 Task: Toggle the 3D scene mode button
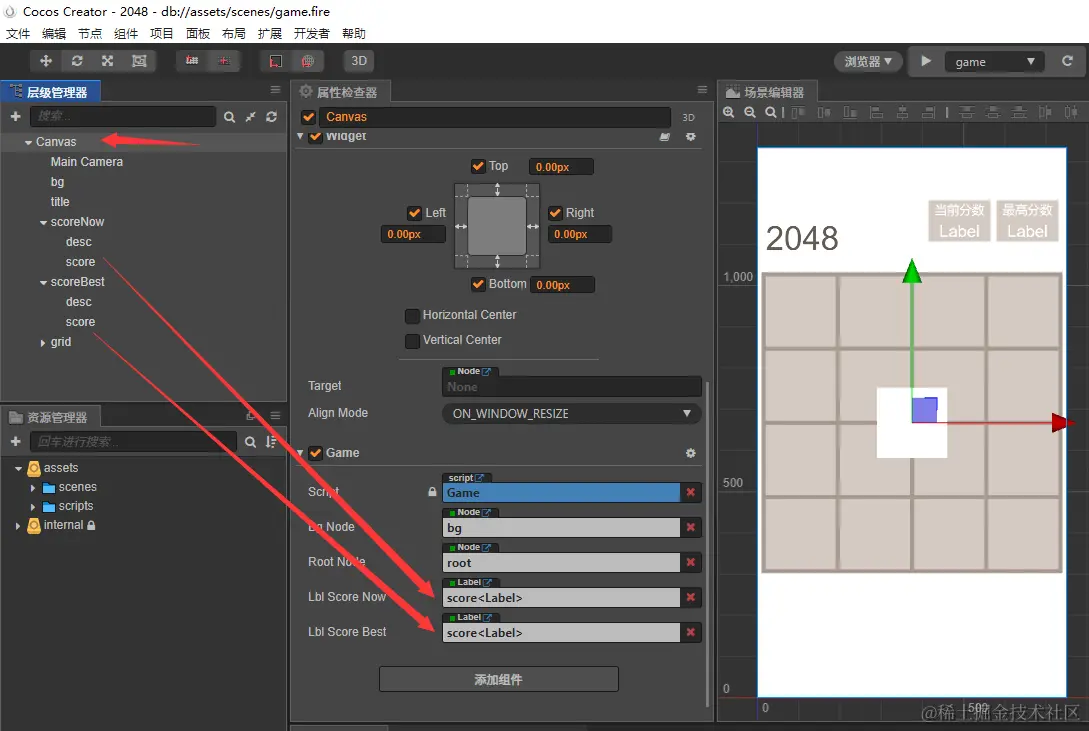tap(359, 61)
